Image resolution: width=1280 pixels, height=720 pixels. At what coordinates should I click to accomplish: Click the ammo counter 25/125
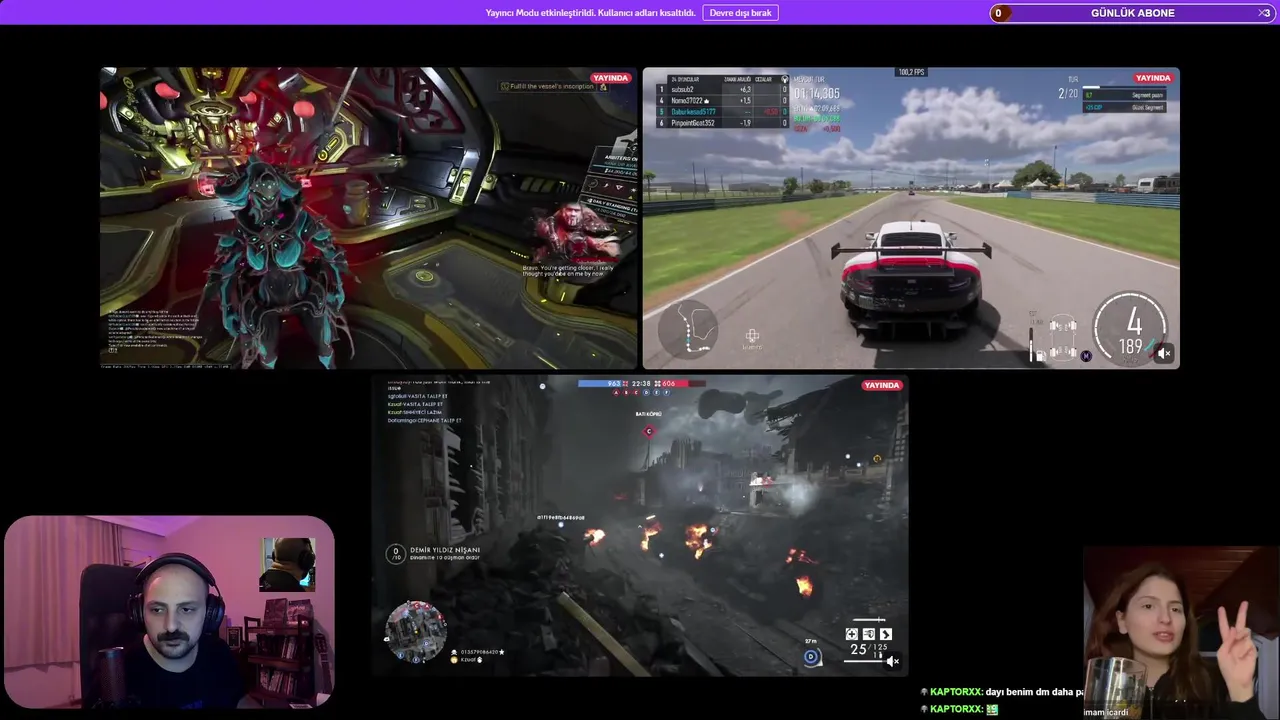pyautogui.click(x=868, y=649)
